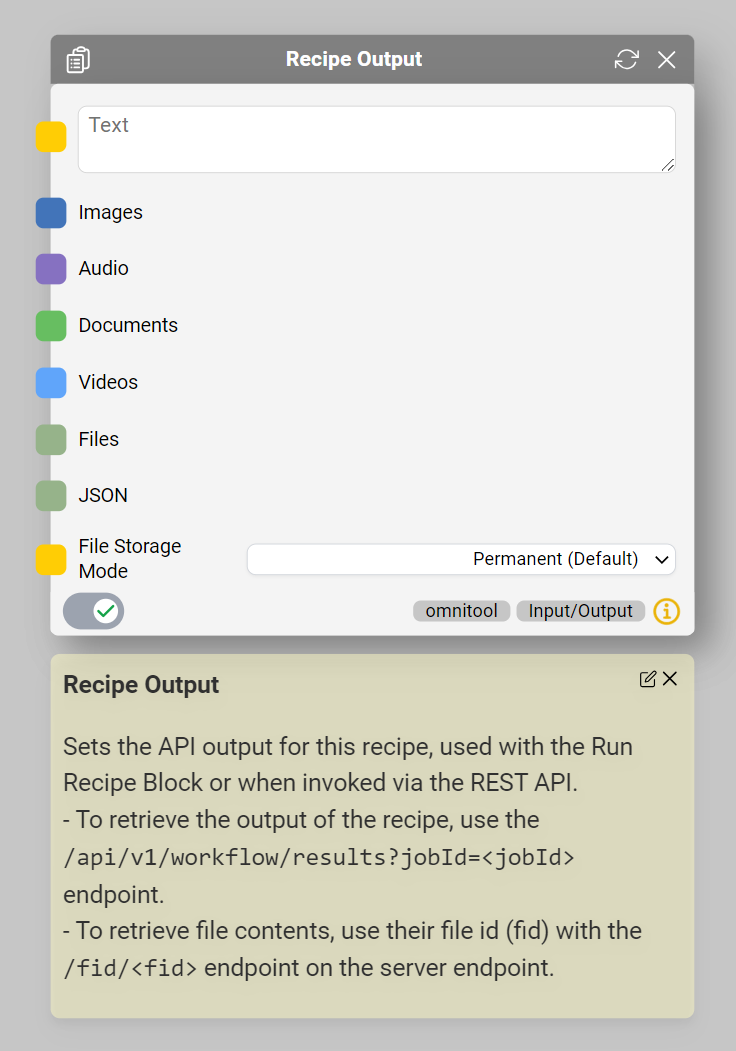
Task: Click the Input/Output tag
Action: point(580,611)
